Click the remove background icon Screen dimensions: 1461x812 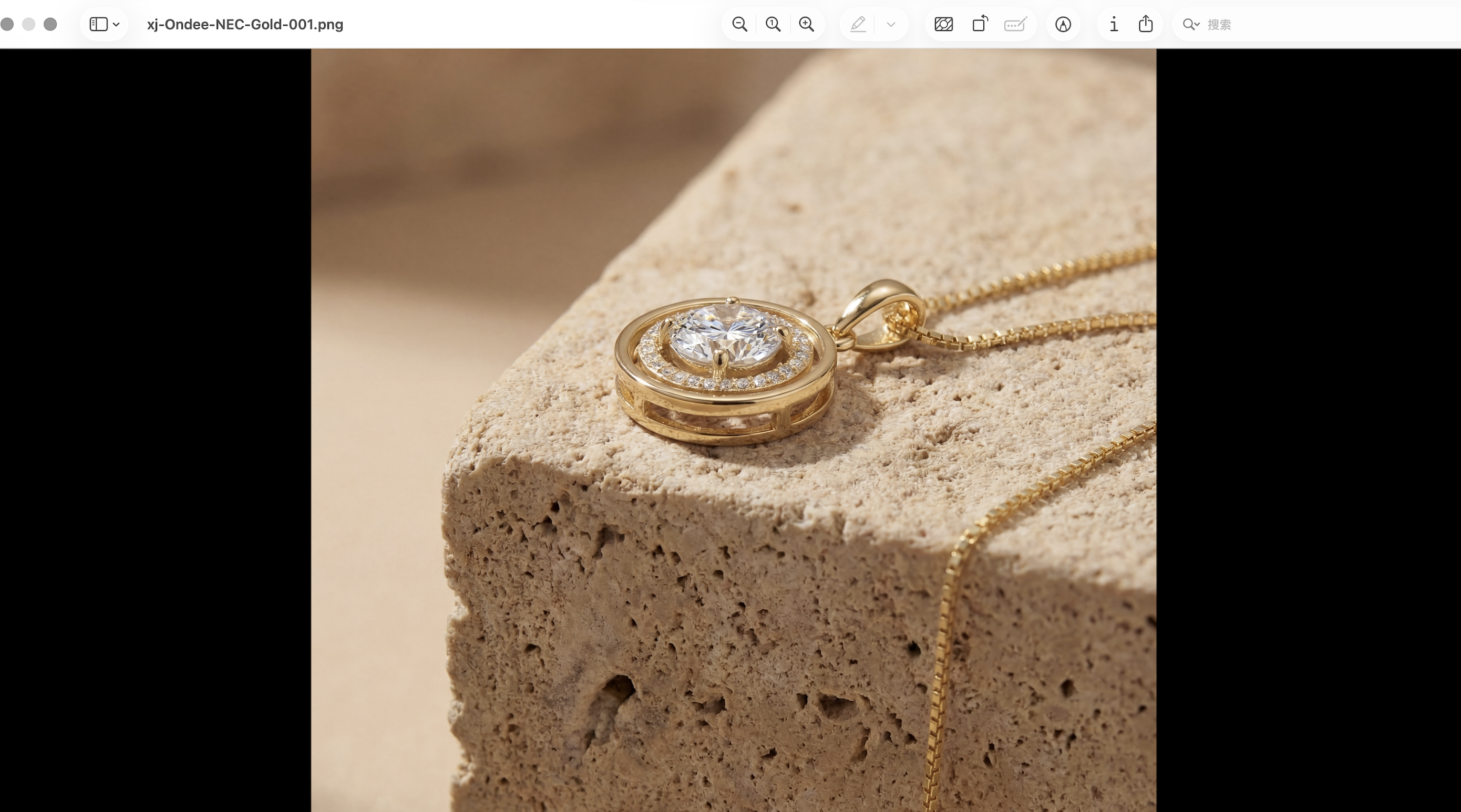[943, 24]
